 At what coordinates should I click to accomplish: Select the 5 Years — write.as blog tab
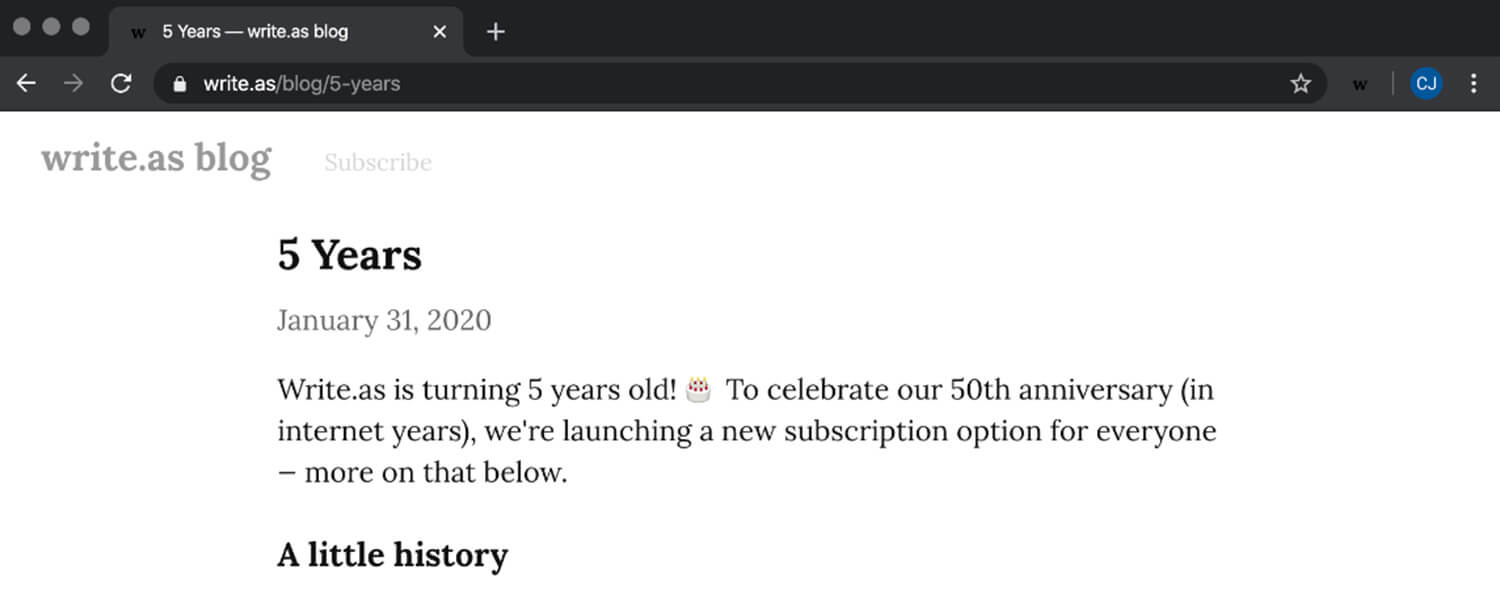285,32
